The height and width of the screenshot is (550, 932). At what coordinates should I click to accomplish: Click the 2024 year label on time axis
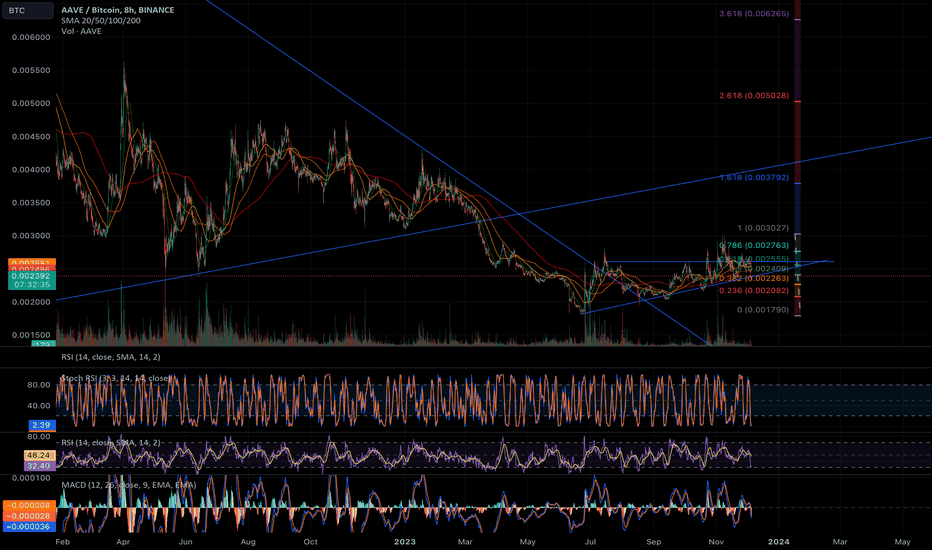(779, 542)
